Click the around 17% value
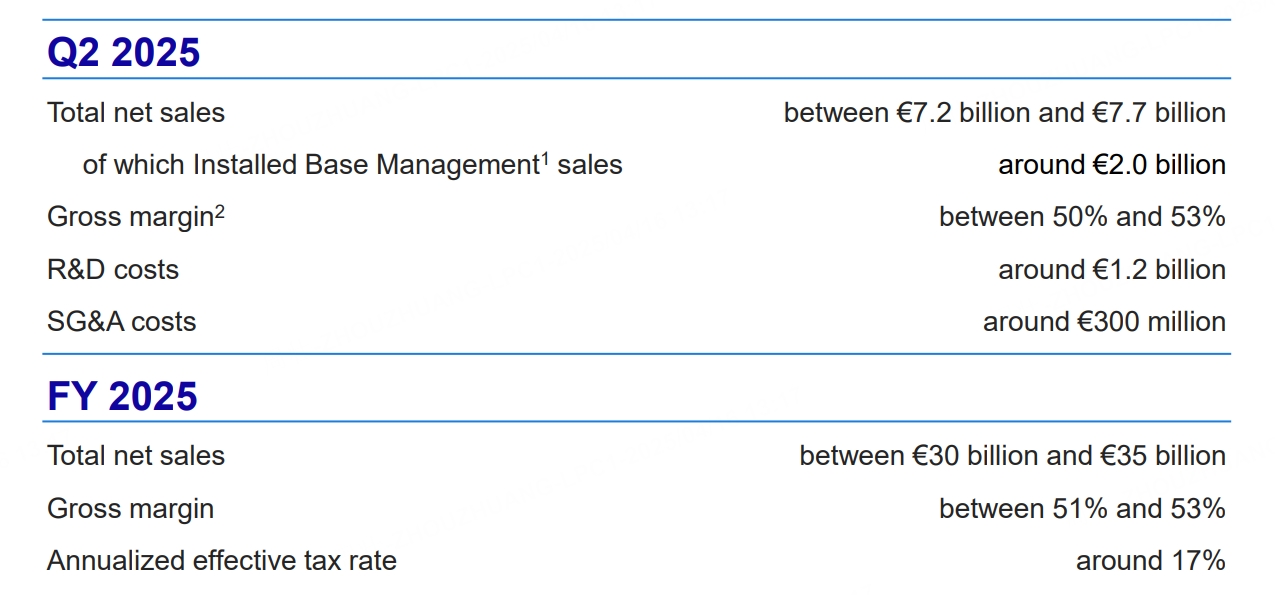1275x595 pixels. click(x=1151, y=561)
